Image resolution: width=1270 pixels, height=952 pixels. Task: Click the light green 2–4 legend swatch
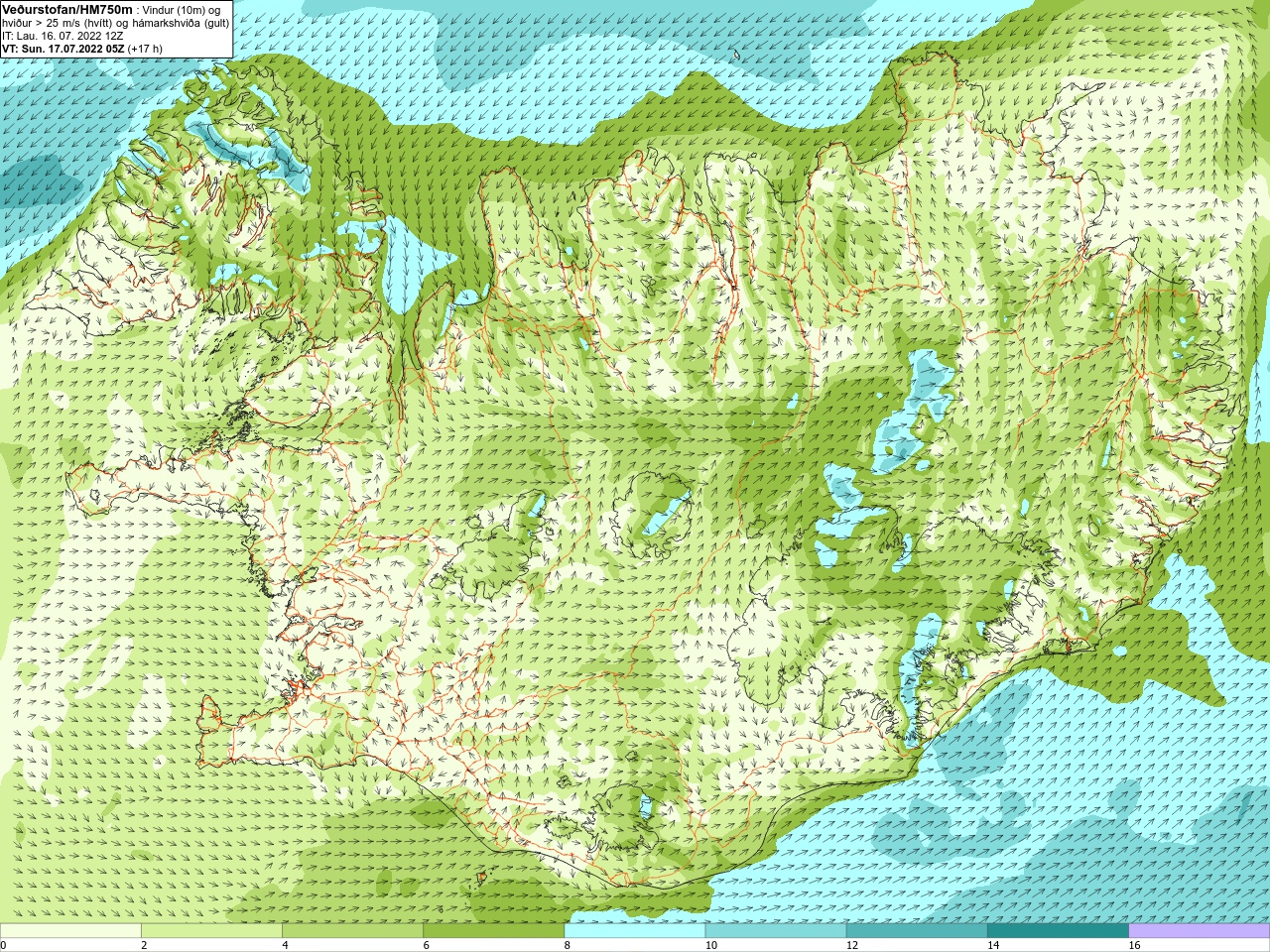tap(211, 930)
